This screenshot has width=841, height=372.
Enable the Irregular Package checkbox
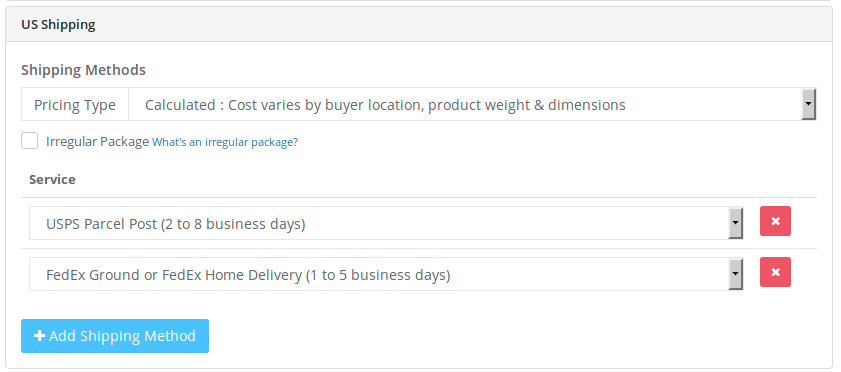(29, 141)
